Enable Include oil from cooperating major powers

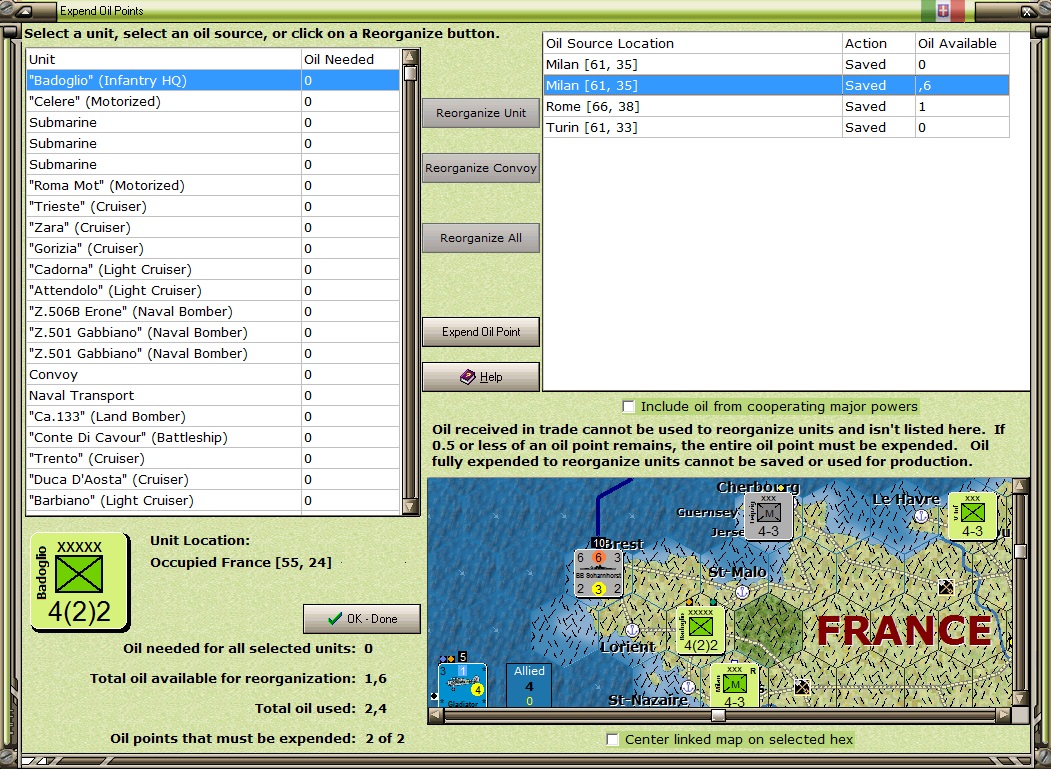tap(628, 406)
